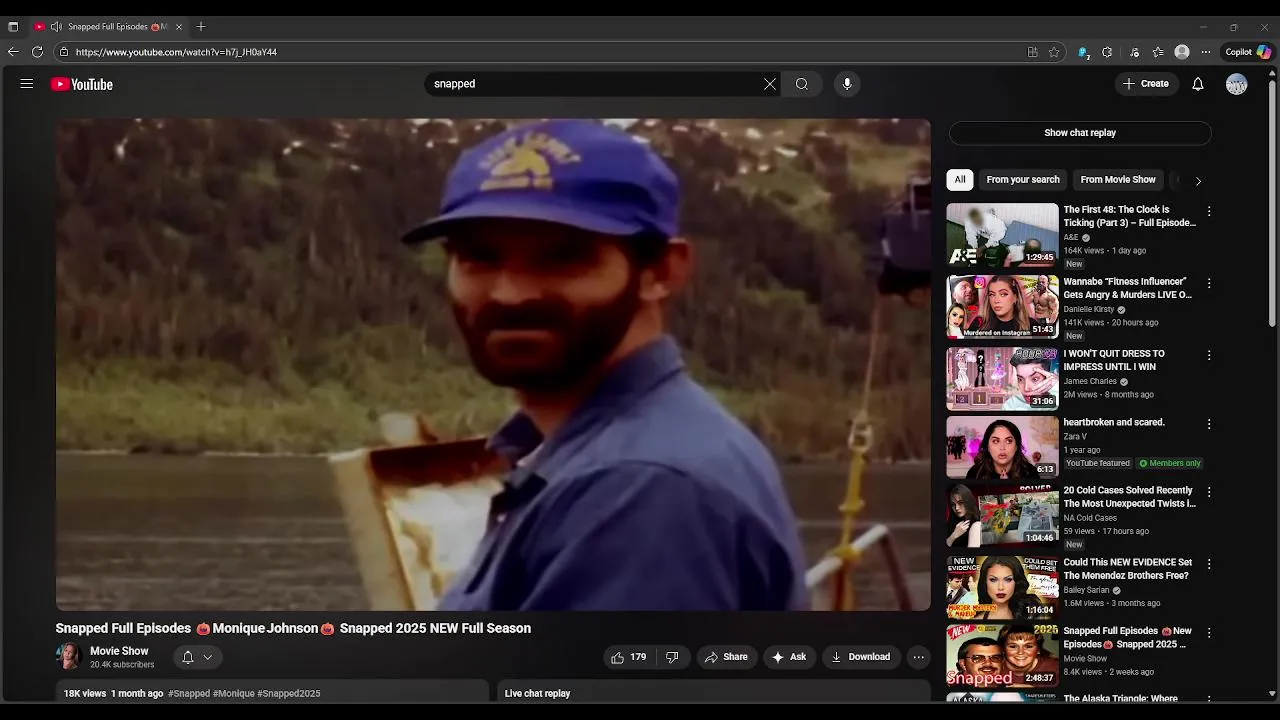Open the subscription notification bell dropdown

(x=197, y=657)
